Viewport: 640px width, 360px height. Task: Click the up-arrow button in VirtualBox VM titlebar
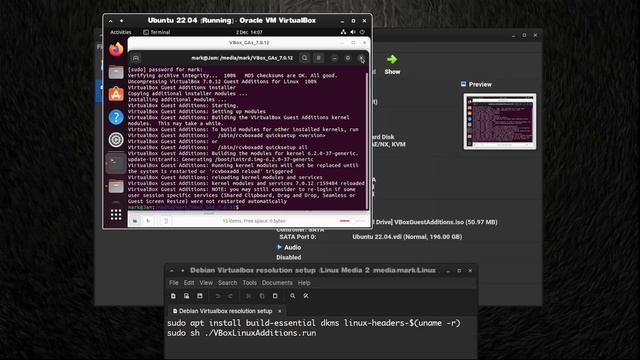click(111, 20)
